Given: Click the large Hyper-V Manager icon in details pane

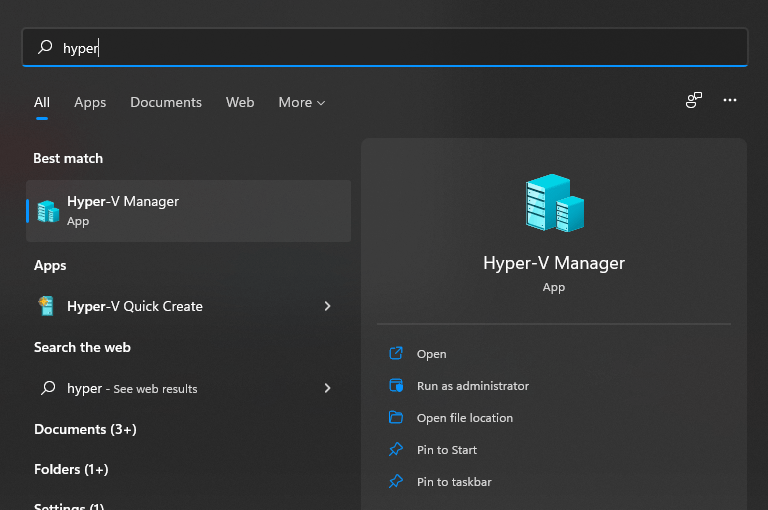Looking at the screenshot, I should point(554,203).
